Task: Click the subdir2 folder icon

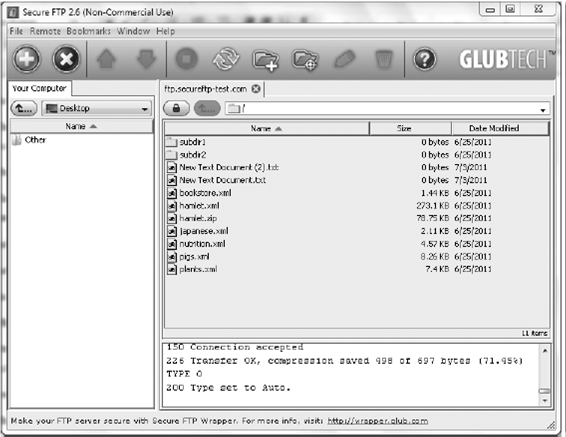Action: coord(172,155)
